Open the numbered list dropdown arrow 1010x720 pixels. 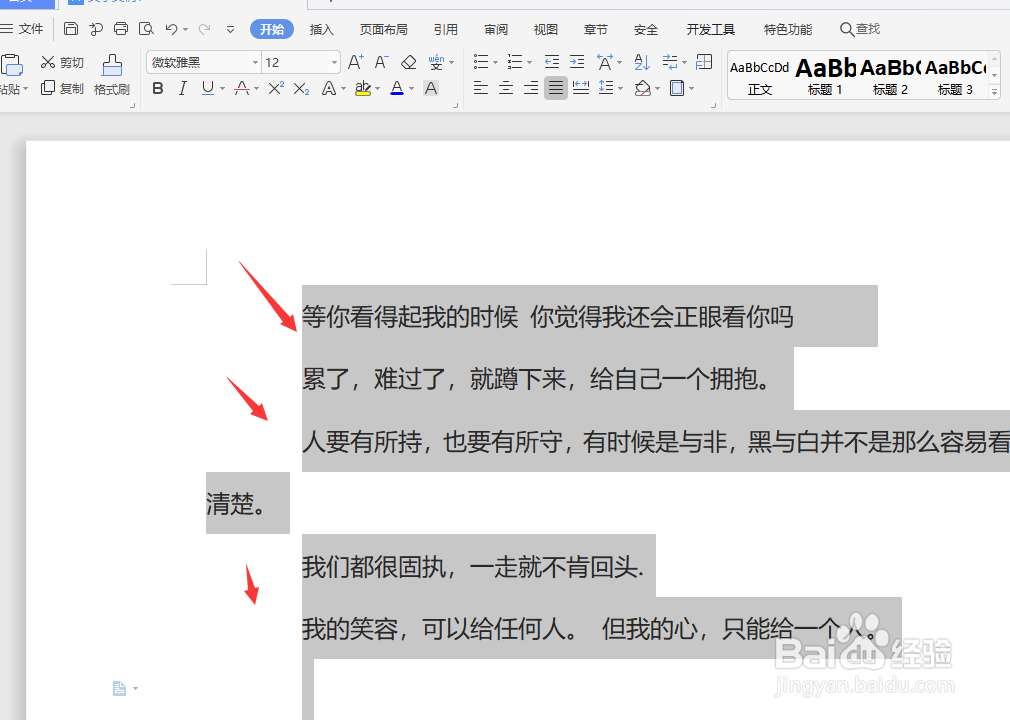click(529, 62)
